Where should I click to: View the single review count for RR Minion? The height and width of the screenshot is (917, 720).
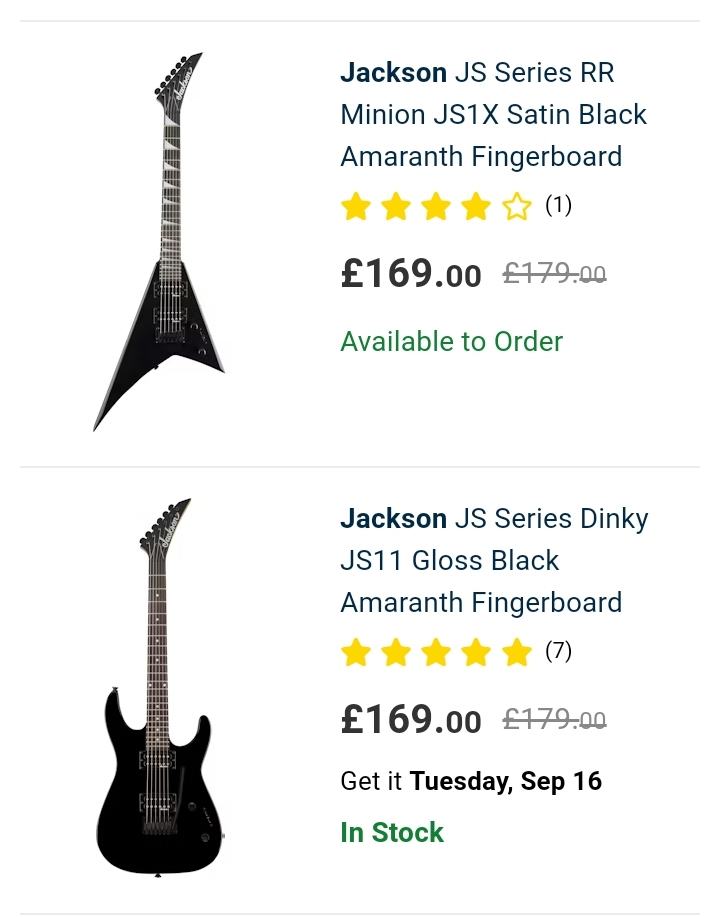[558, 205]
